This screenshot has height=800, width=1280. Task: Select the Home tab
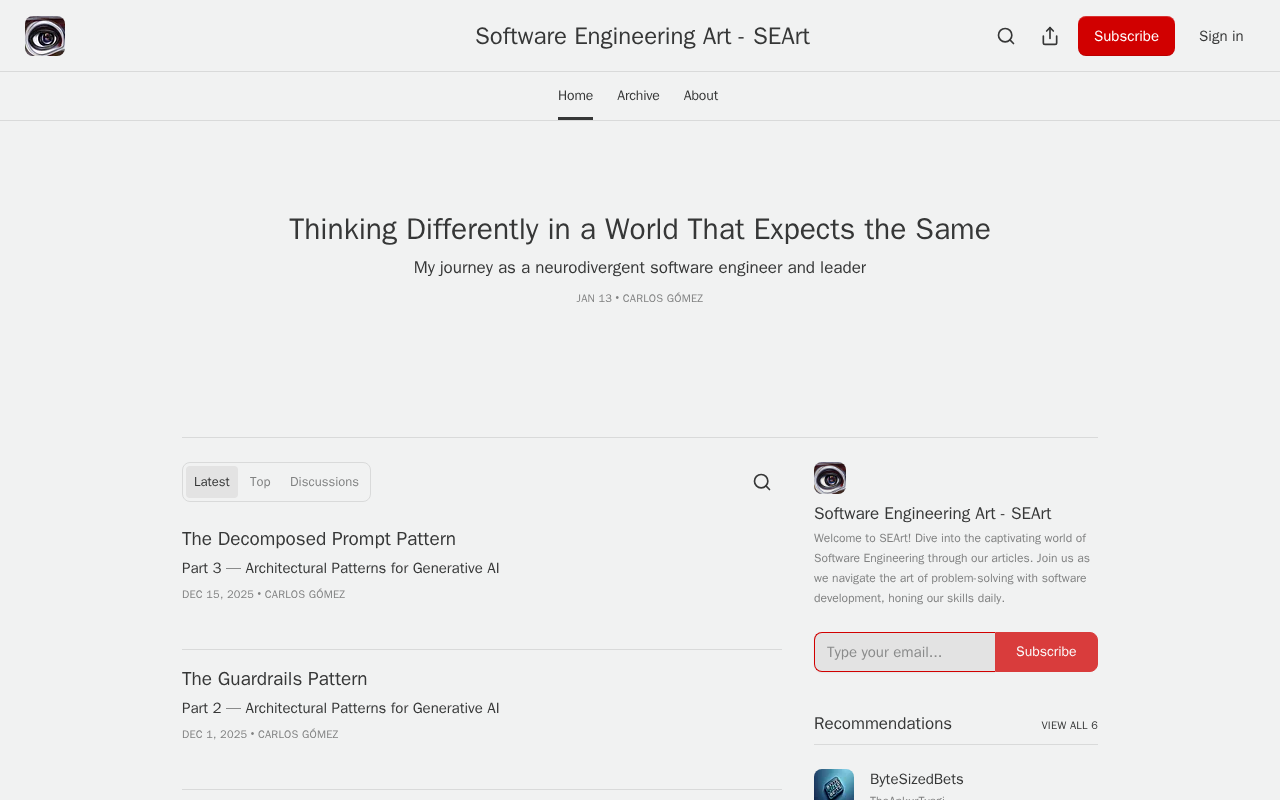(575, 96)
